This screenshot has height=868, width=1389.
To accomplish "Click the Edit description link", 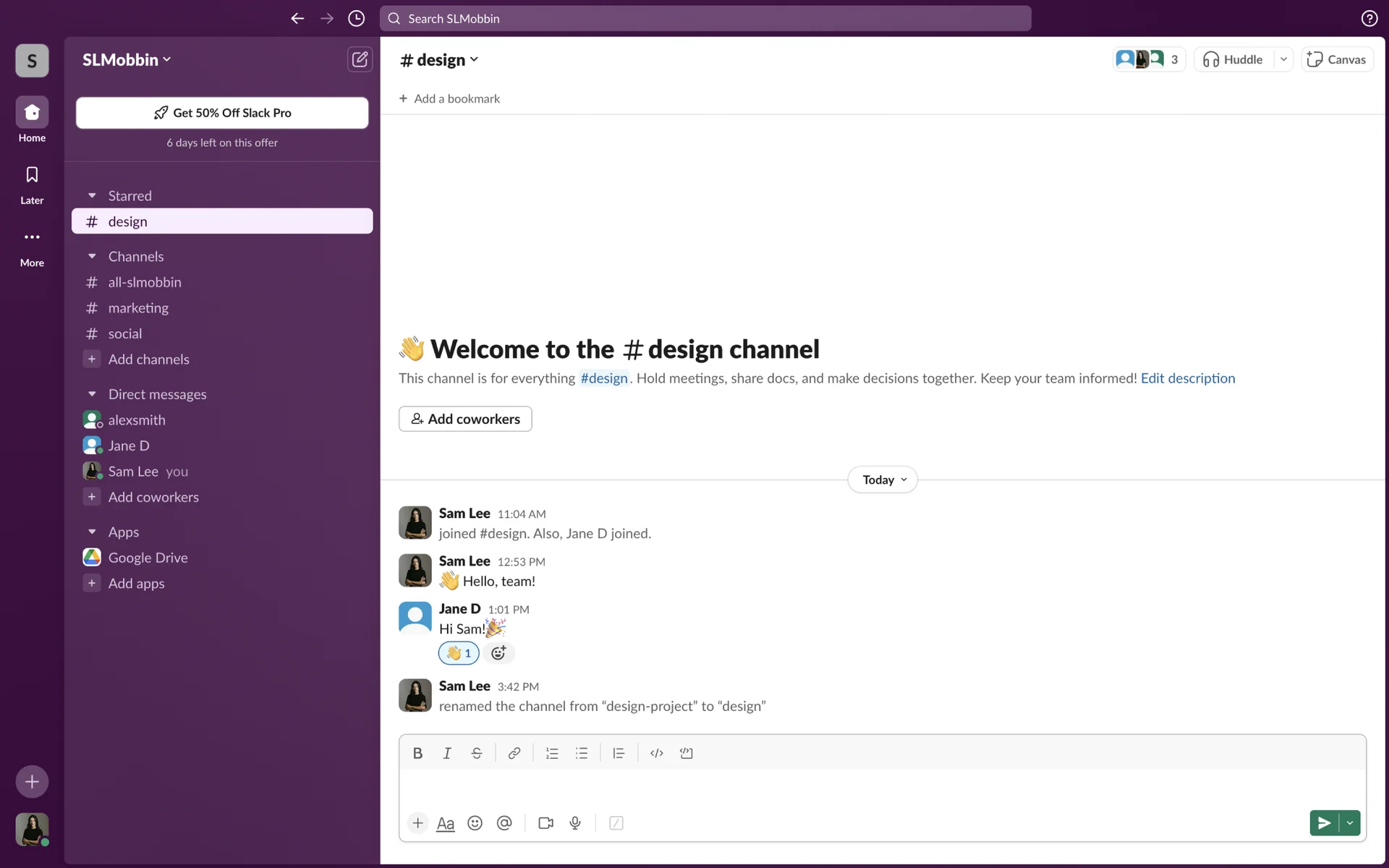I will coord(1188,378).
